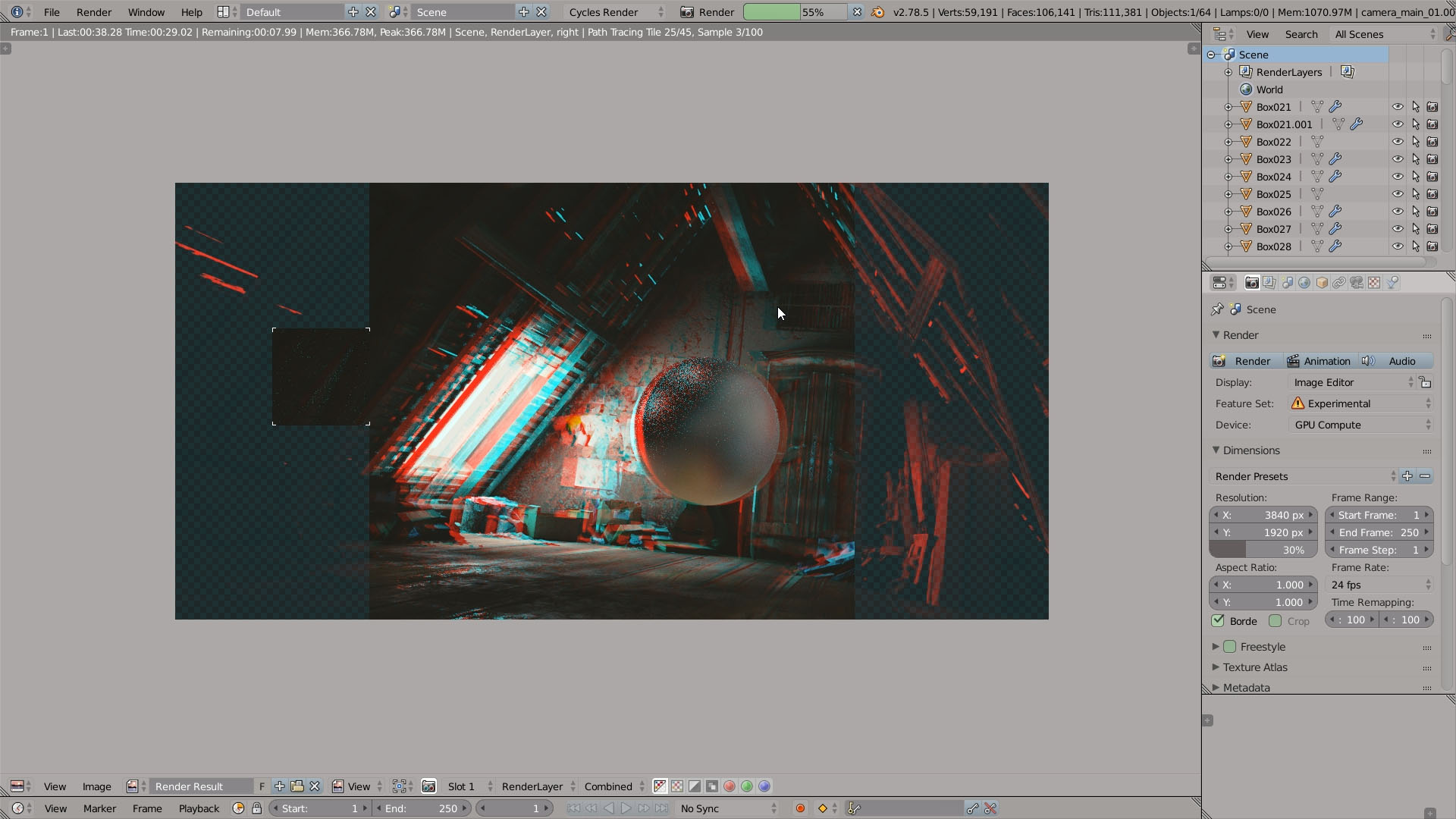Delete the current scene with X
Viewport: 1456px width, 819px height.
pos(541,12)
